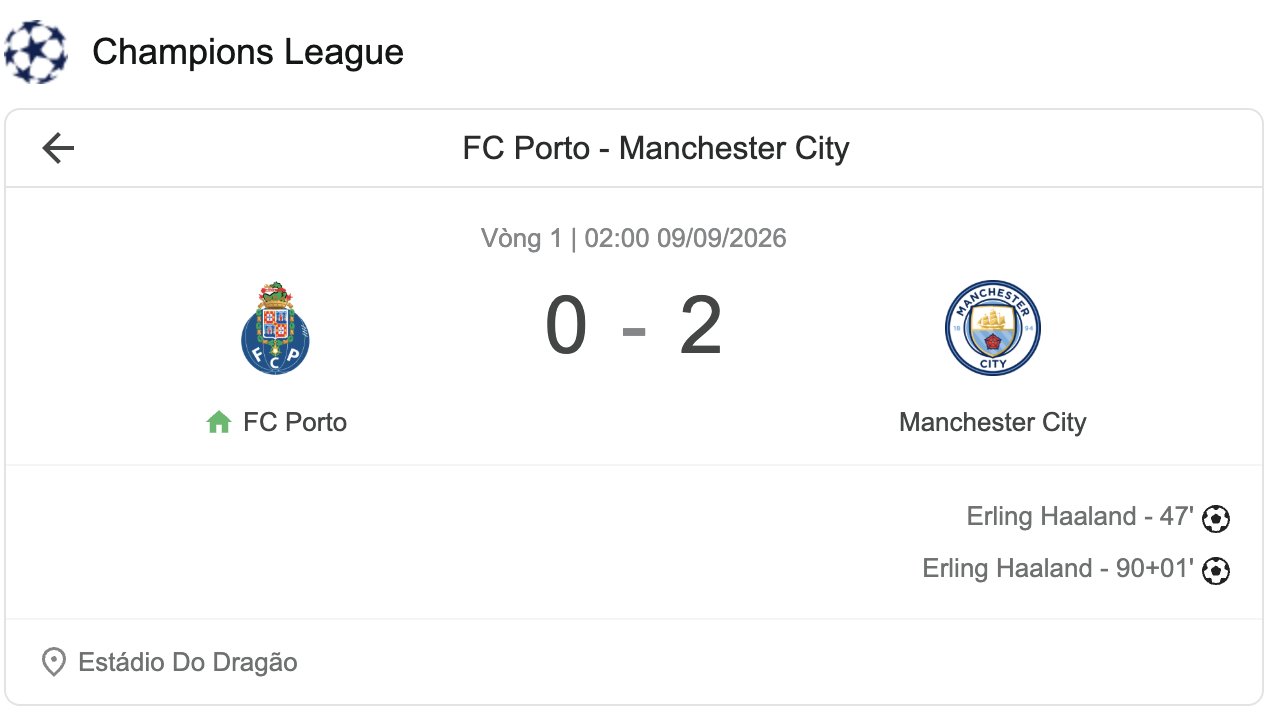Click Manchester City's score of 2
The width and height of the screenshot is (1270, 714).
point(701,328)
